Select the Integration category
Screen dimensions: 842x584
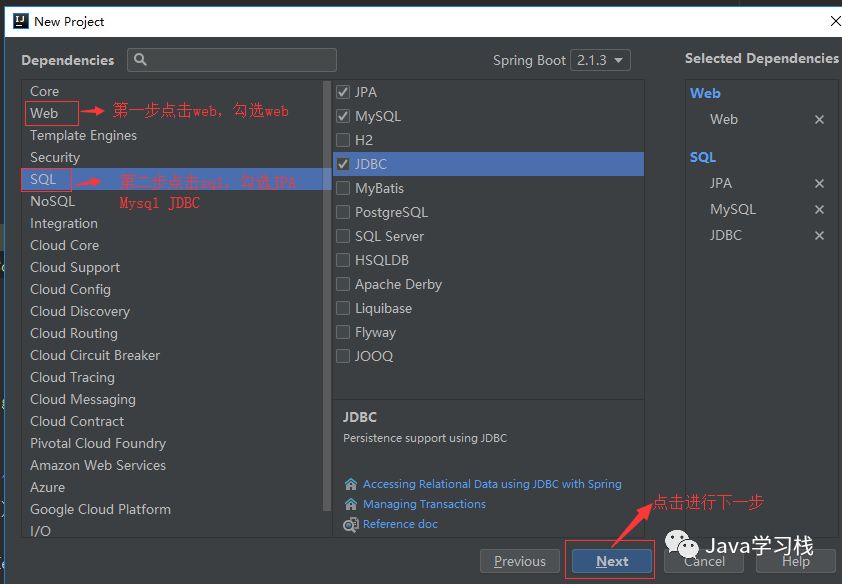point(64,223)
